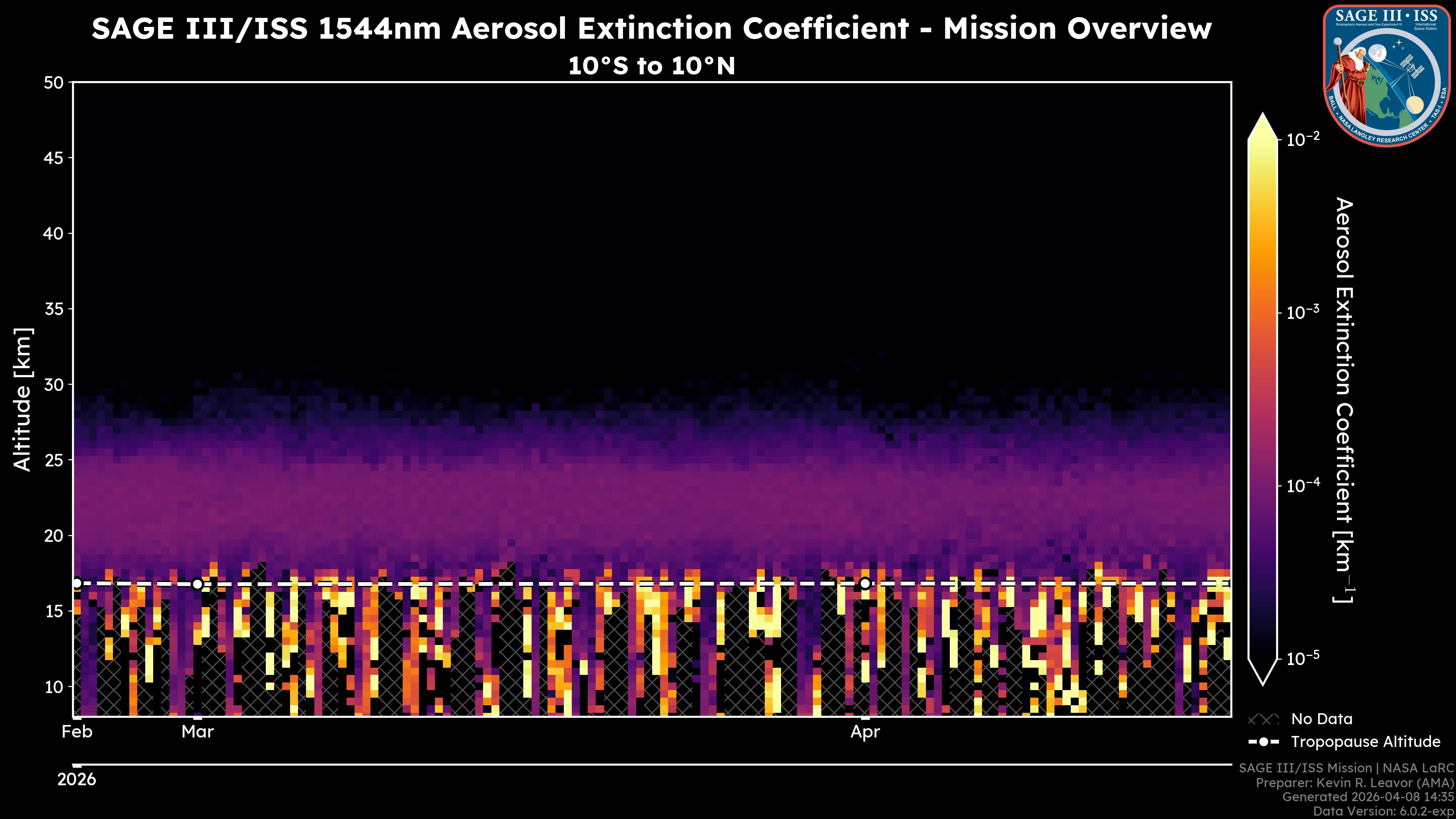Viewport: 1456px width, 819px height.
Task: Click the tropopause marker at Feb start
Action: 77,583
